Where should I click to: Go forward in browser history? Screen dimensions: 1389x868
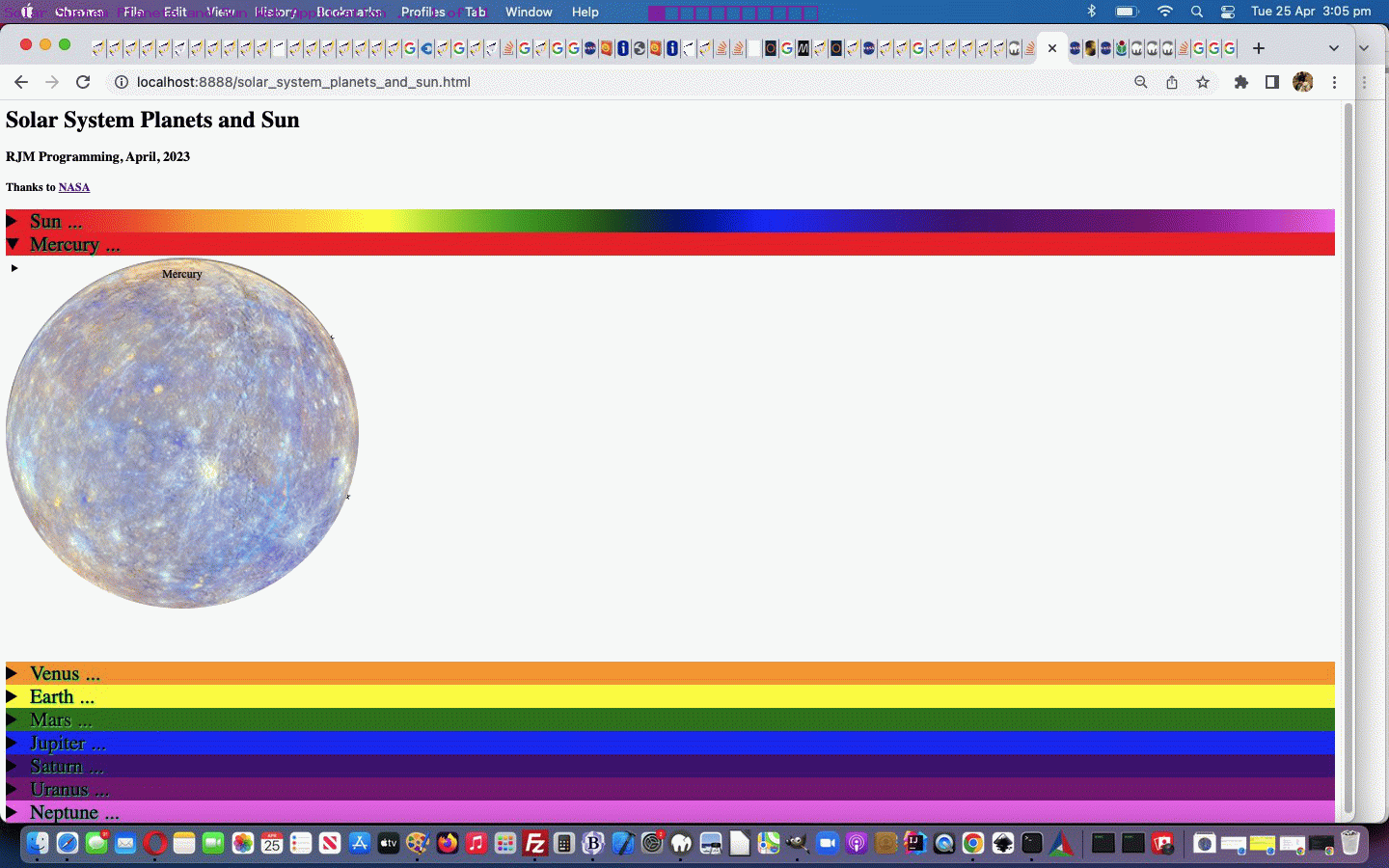coord(52,82)
